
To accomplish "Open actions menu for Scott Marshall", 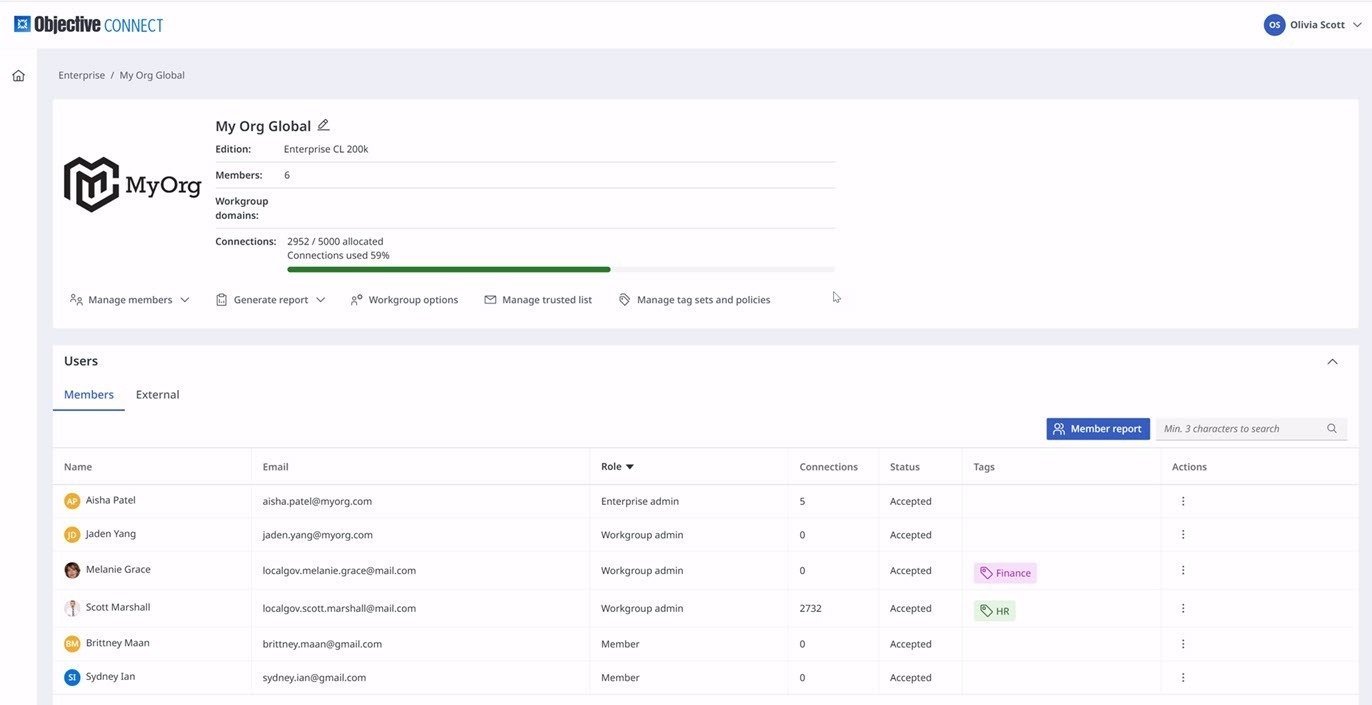I will click(1183, 608).
